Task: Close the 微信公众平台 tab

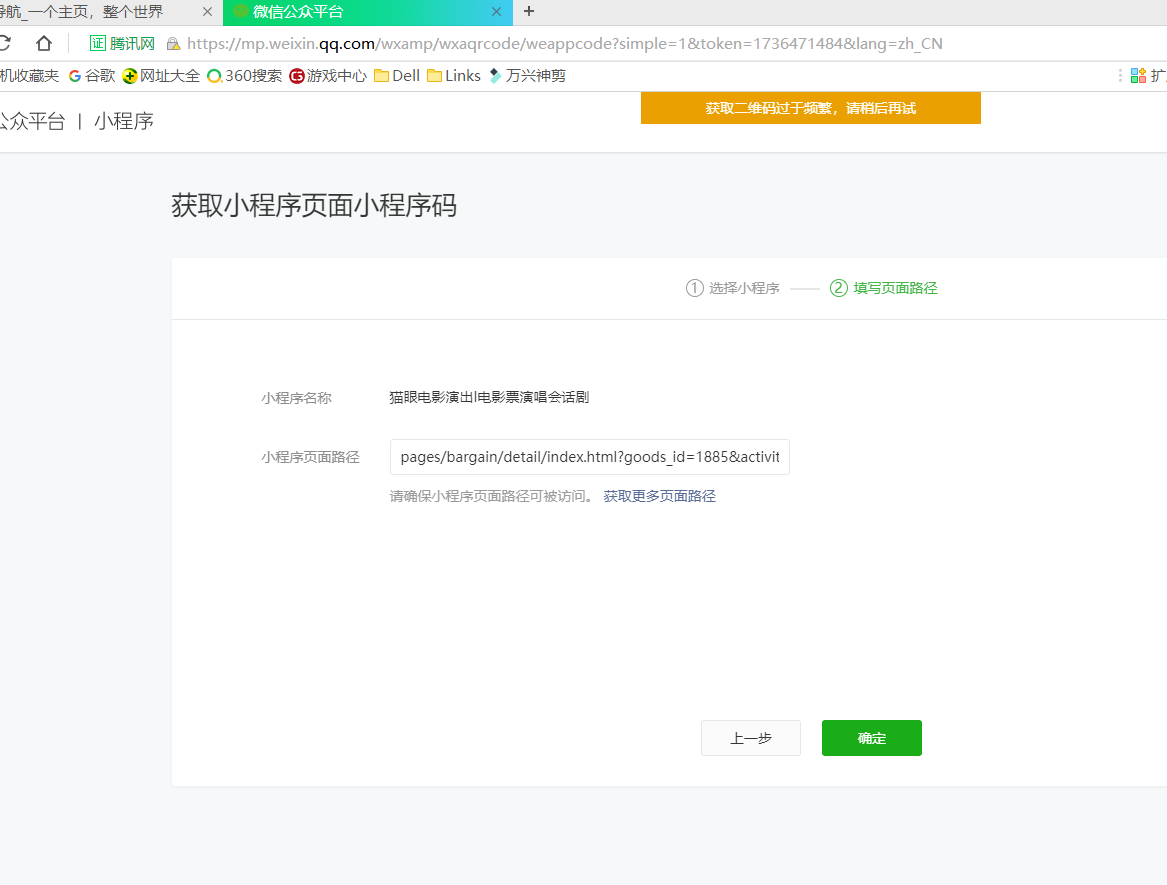Action: (496, 12)
